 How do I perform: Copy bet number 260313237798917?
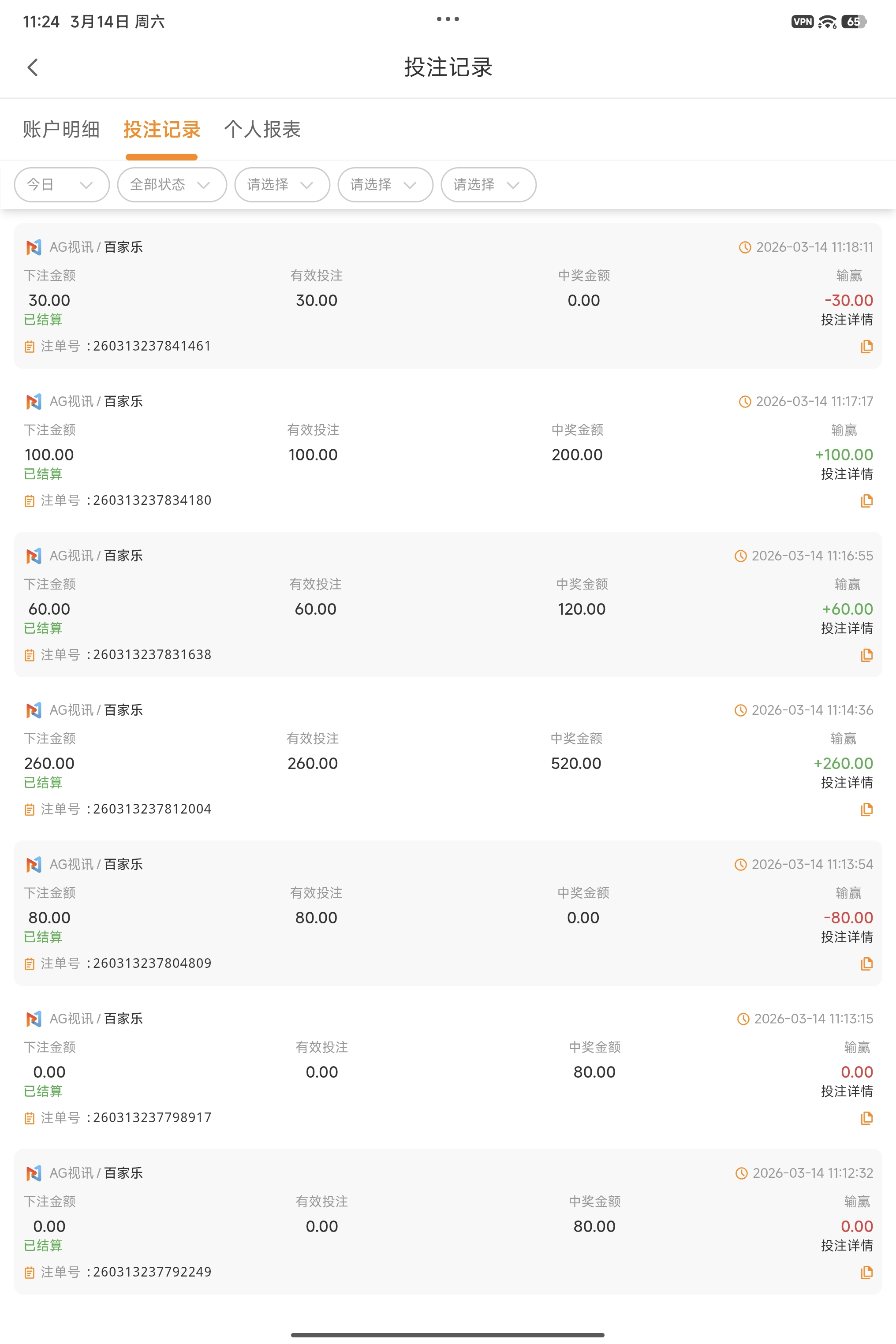tap(866, 1118)
